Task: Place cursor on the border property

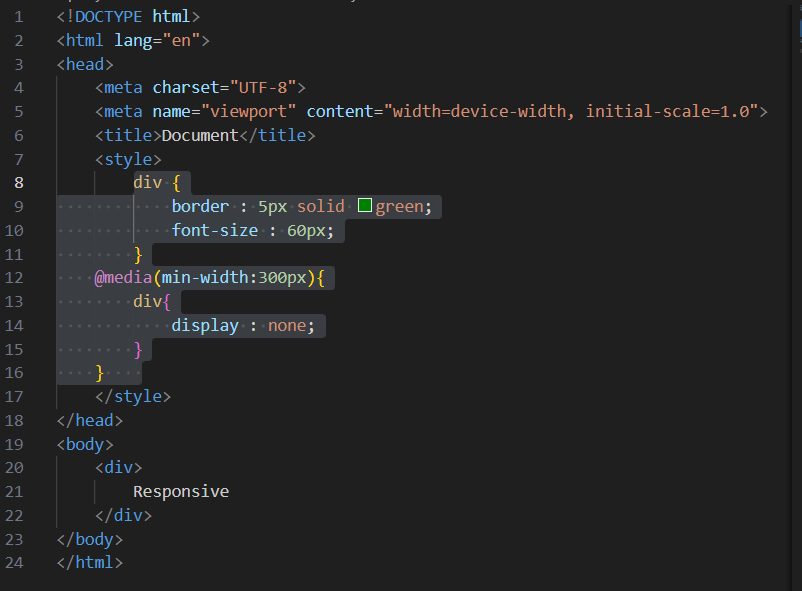Action: point(199,206)
